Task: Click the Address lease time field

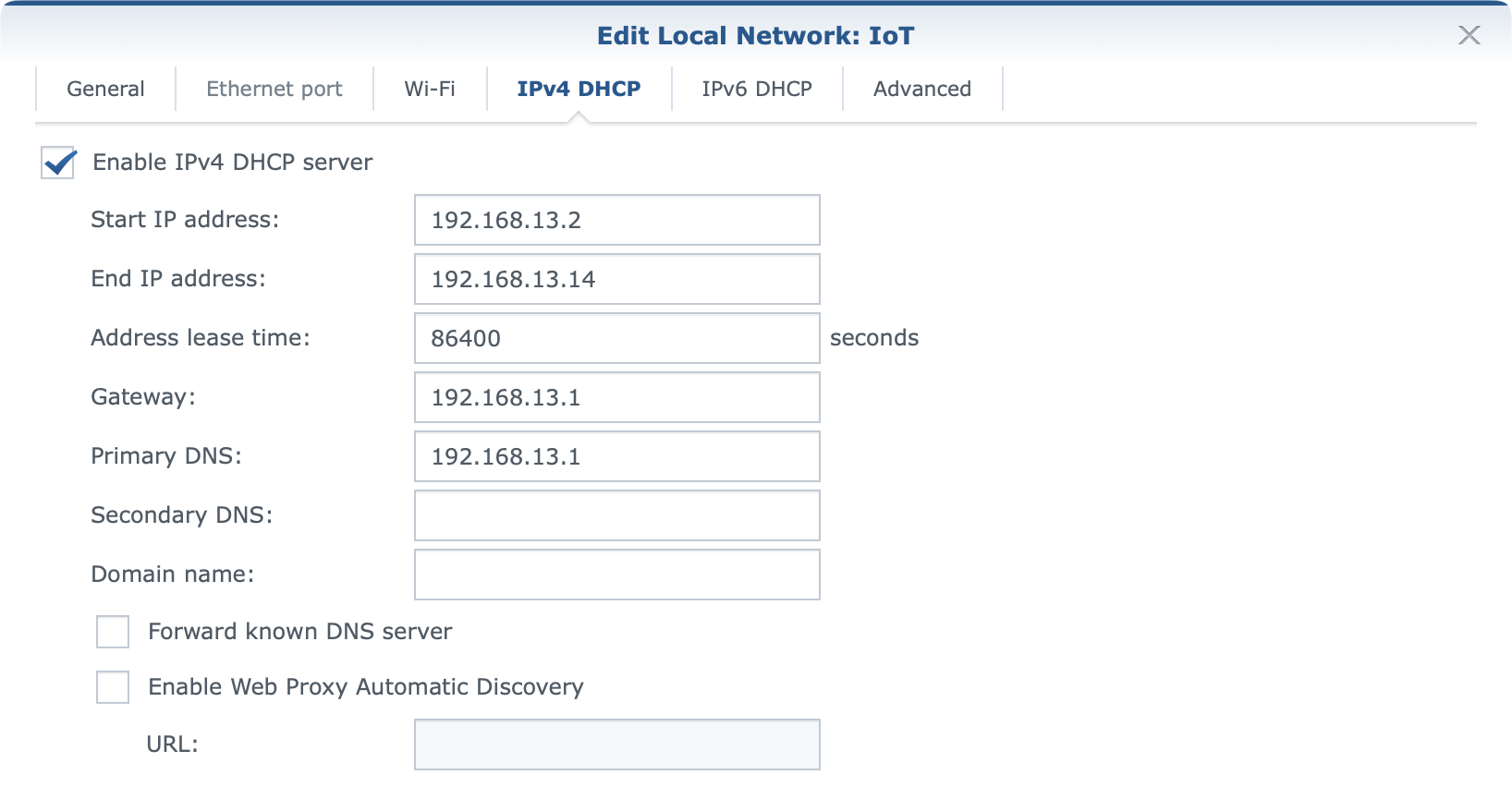Action: tap(616, 338)
